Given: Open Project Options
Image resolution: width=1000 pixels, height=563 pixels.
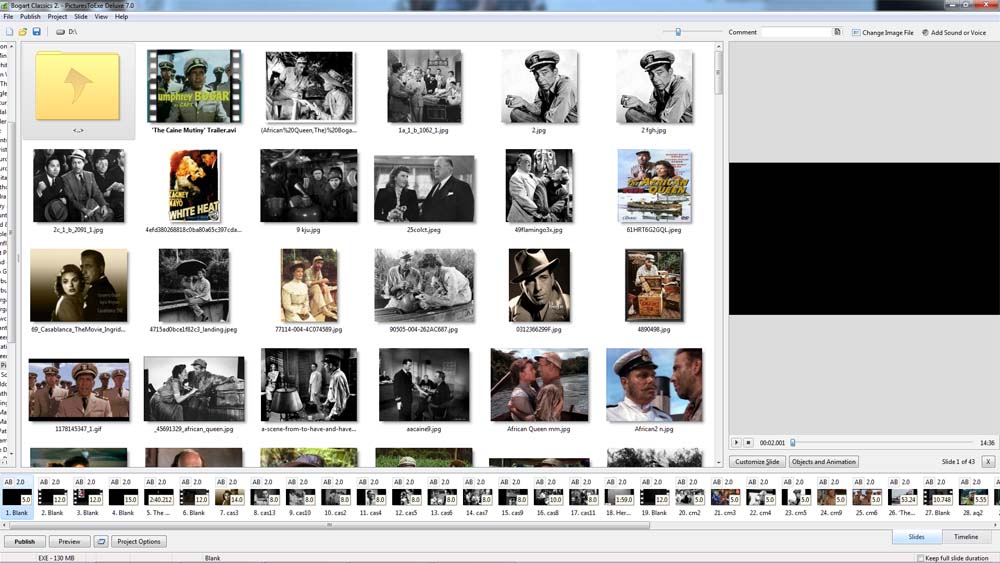Looking at the screenshot, I should [x=139, y=541].
